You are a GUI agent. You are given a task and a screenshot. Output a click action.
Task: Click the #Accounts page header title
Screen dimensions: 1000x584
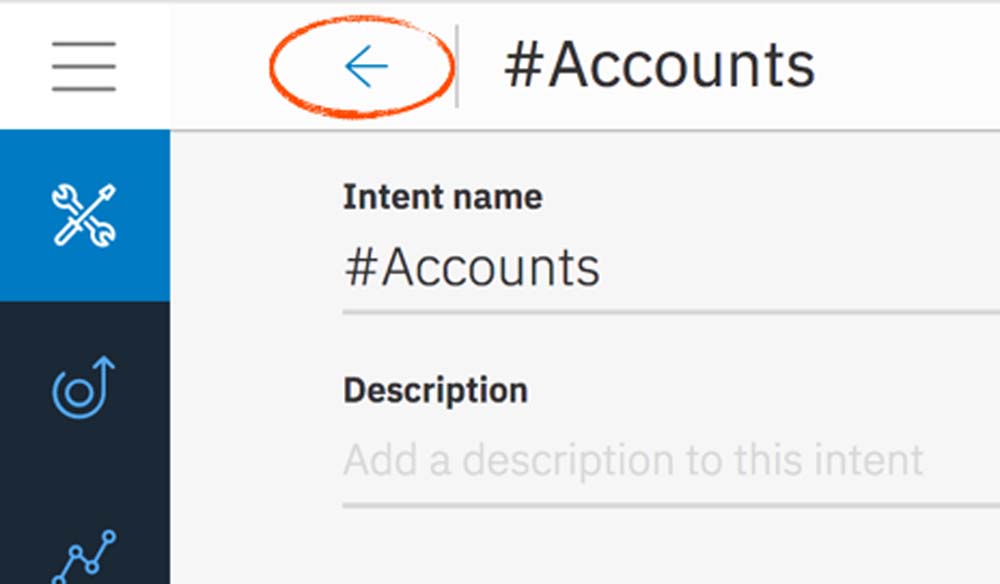coord(660,66)
